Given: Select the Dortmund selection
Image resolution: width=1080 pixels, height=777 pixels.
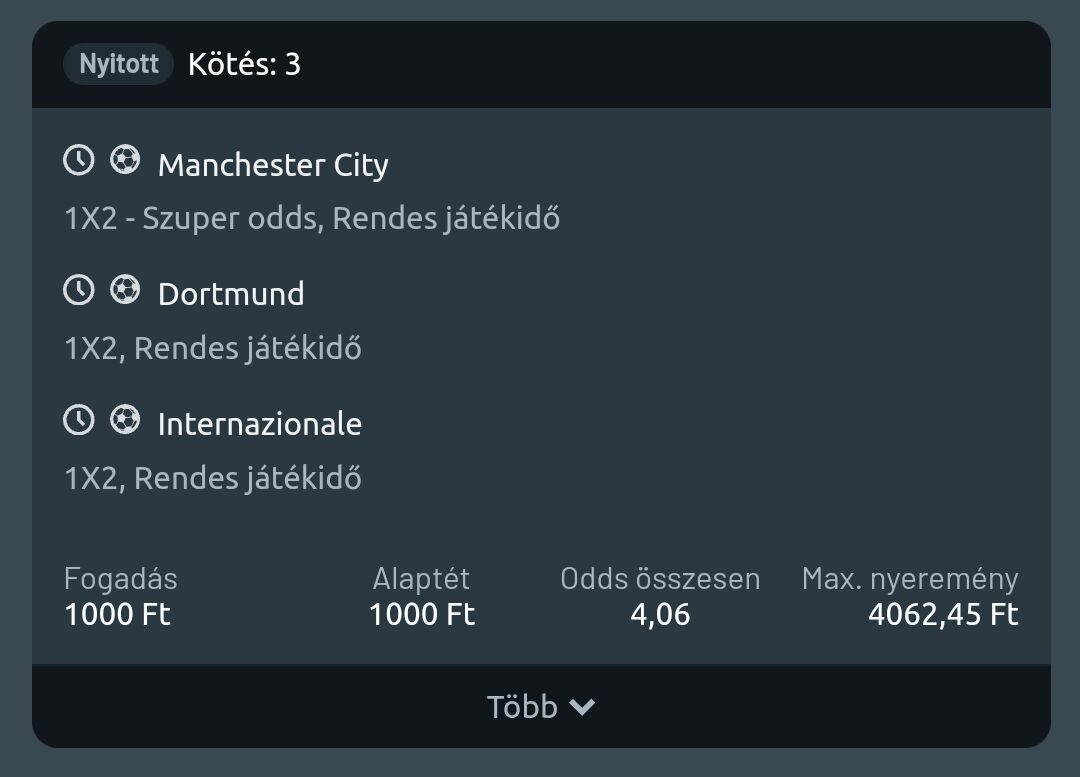Looking at the screenshot, I should [231, 294].
